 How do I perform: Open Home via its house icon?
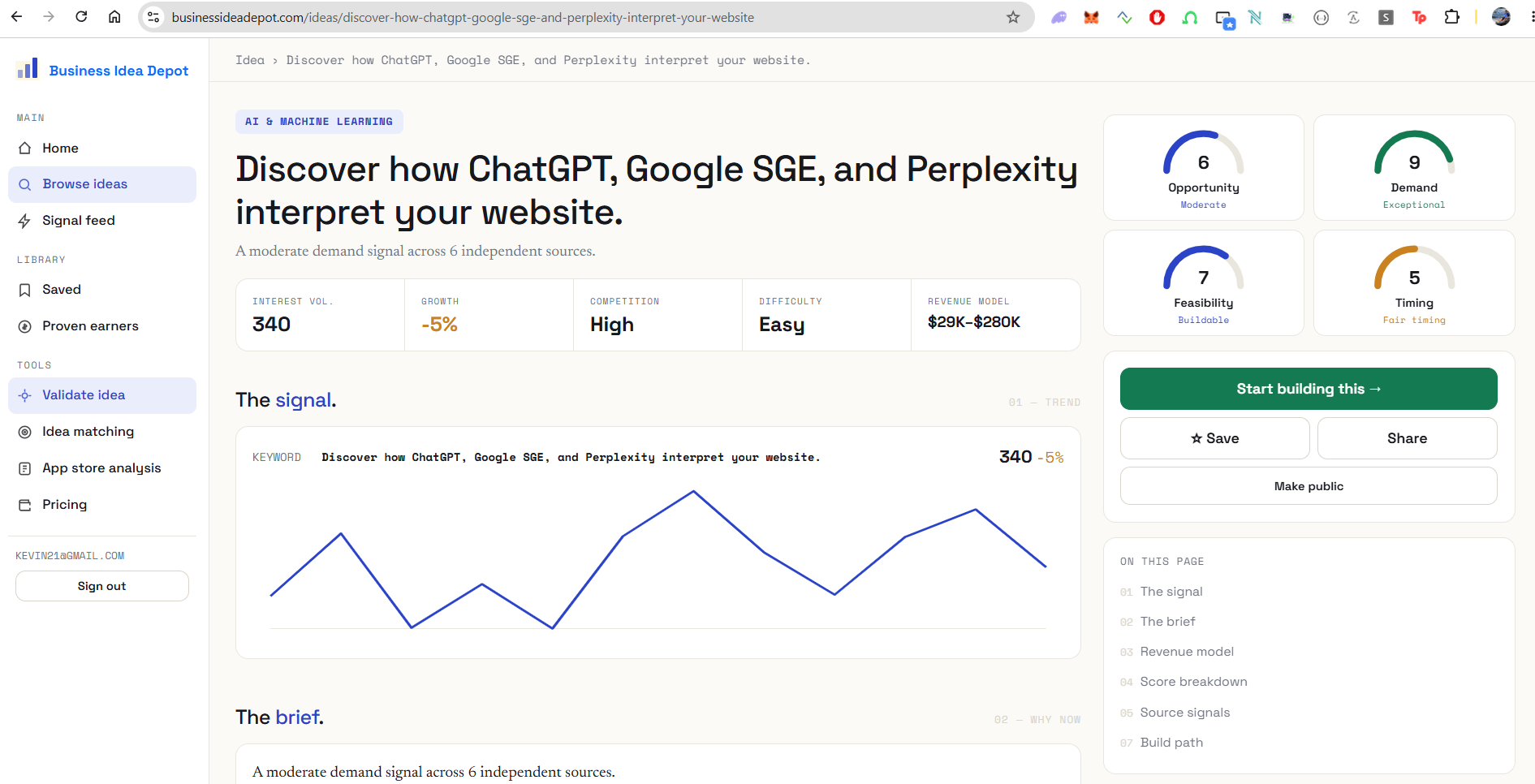[25, 148]
